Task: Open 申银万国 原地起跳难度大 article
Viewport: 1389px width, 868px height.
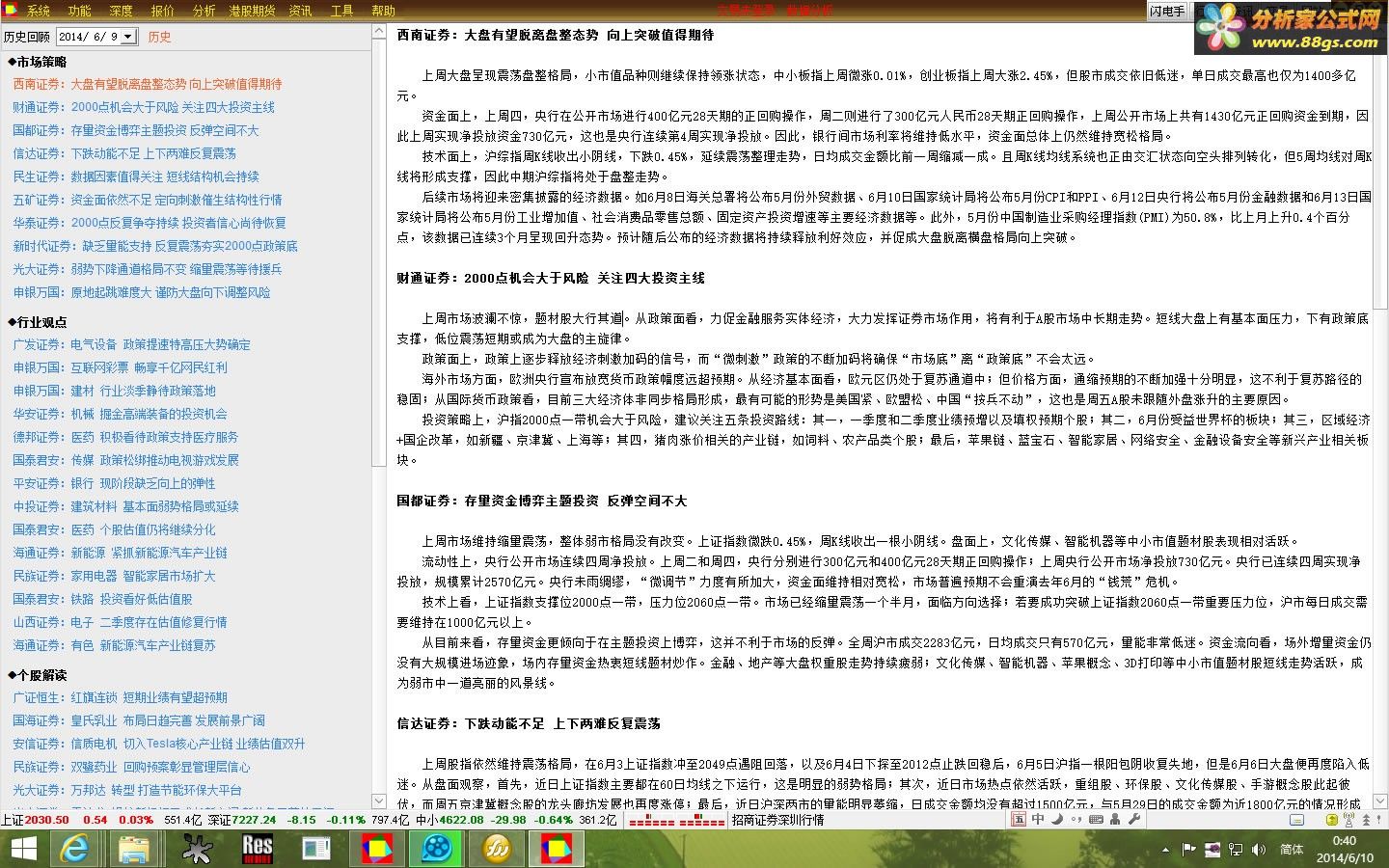Action: [x=142, y=292]
